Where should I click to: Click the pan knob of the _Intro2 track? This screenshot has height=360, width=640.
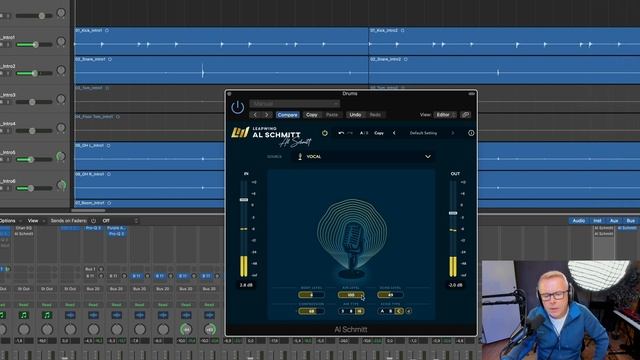pos(61,70)
